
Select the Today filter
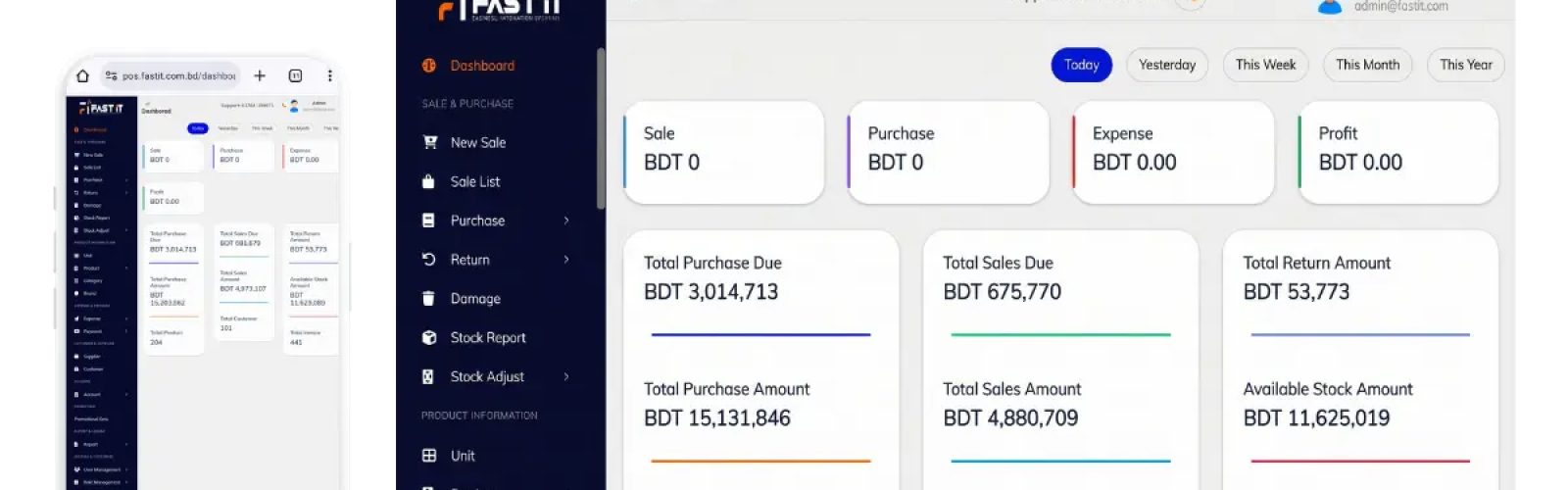coord(1082,65)
